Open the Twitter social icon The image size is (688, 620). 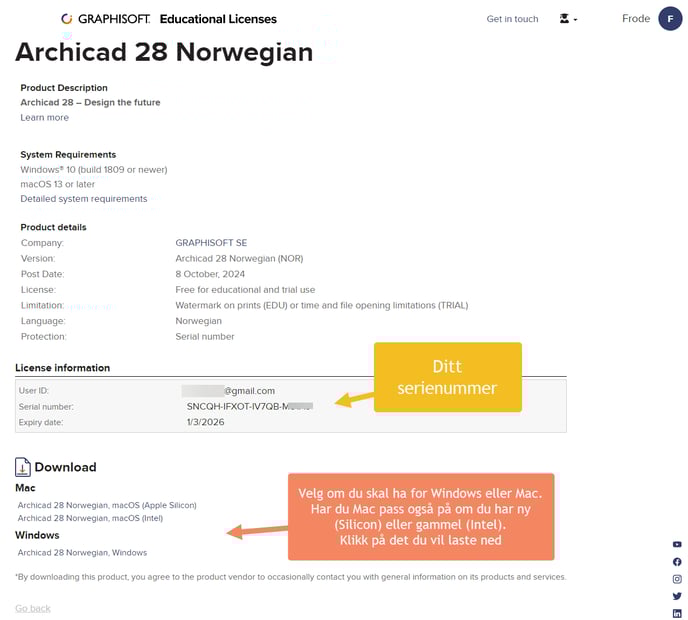pos(677,596)
